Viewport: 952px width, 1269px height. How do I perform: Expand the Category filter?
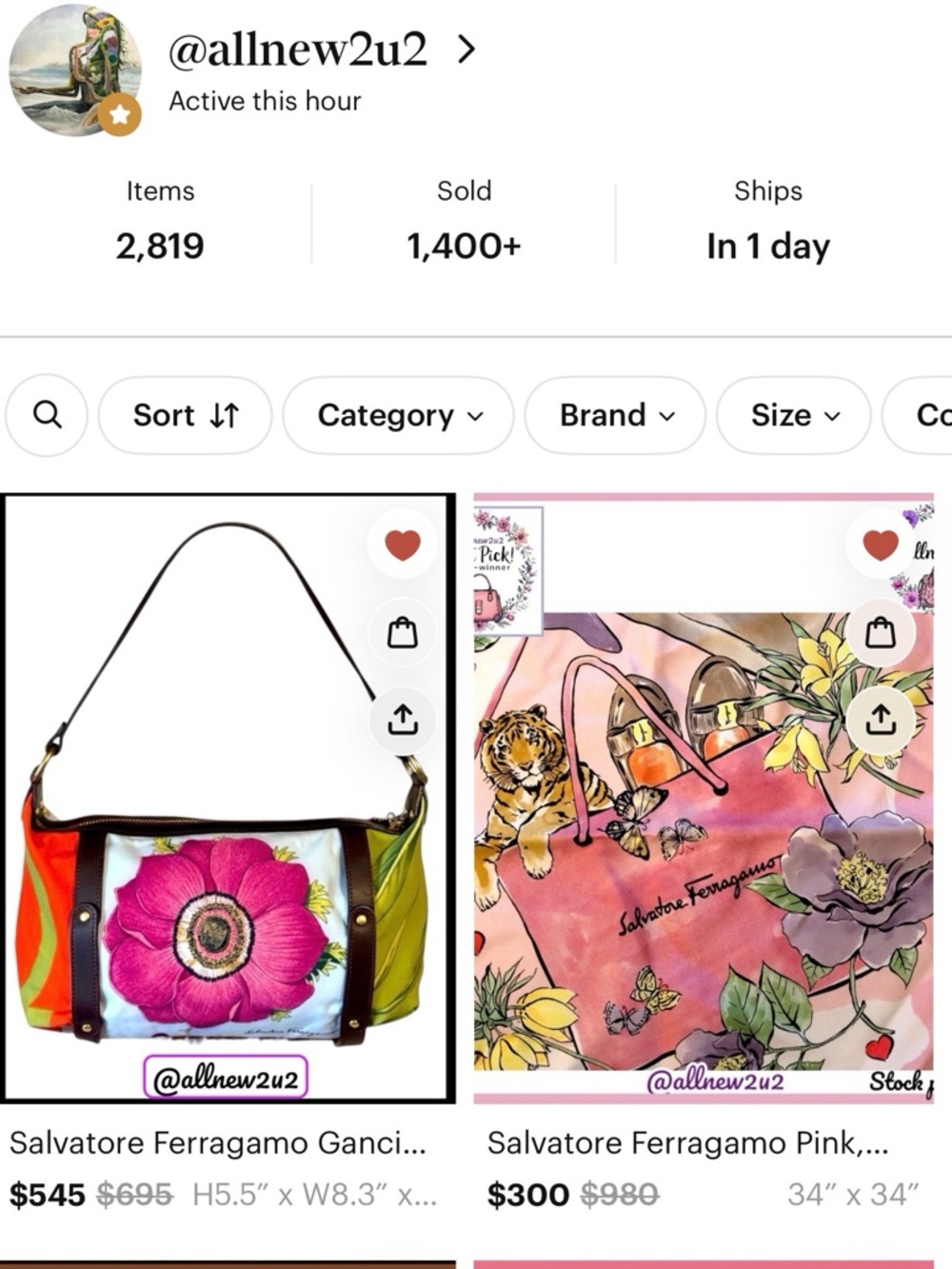pos(398,415)
